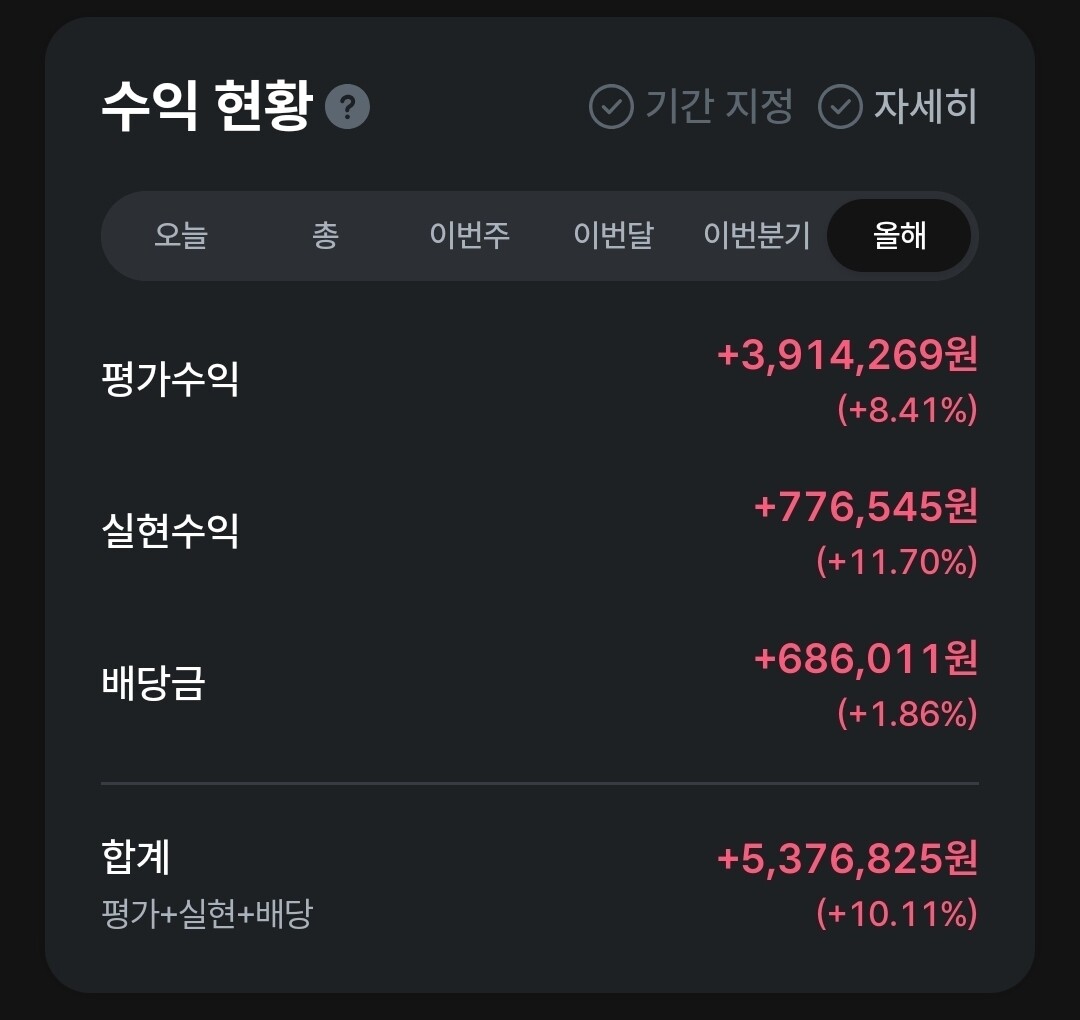The image size is (1080, 1020).
Task: Enable the 자세히 detailed view label
Action: point(925,106)
